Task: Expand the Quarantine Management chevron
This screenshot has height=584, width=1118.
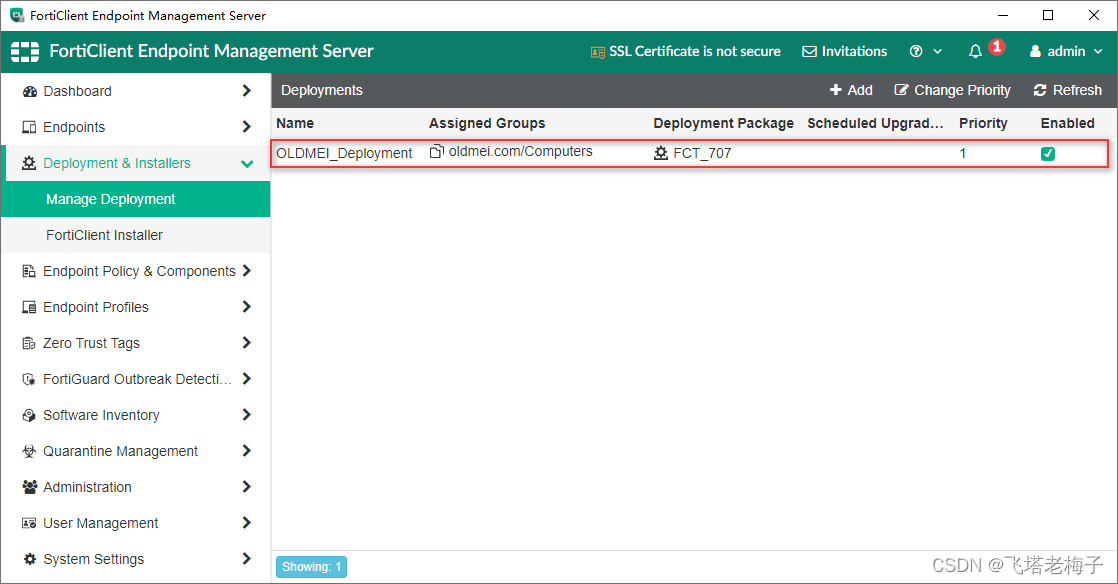Action: point(247,451)
